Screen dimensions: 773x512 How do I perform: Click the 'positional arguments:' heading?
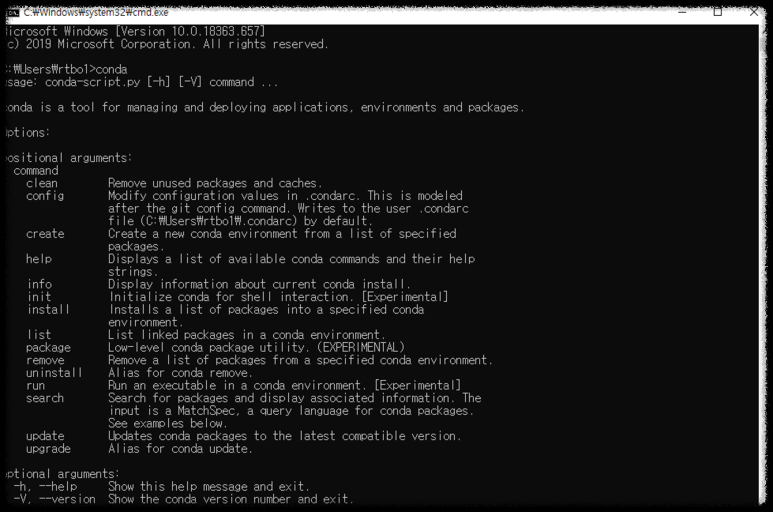coord(70,158)
